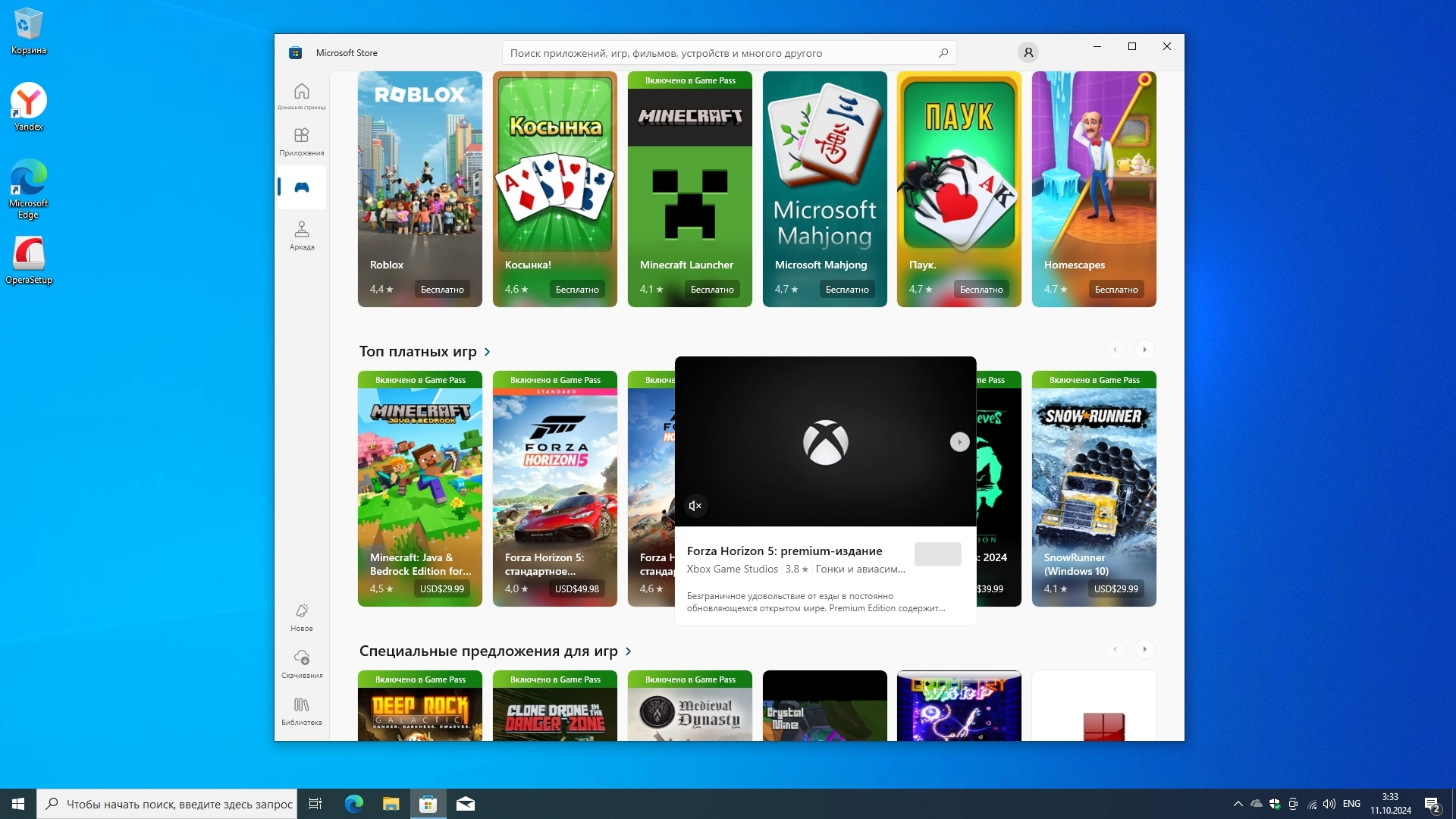Select the Gaming controller sidebar icon

(302, 187)
